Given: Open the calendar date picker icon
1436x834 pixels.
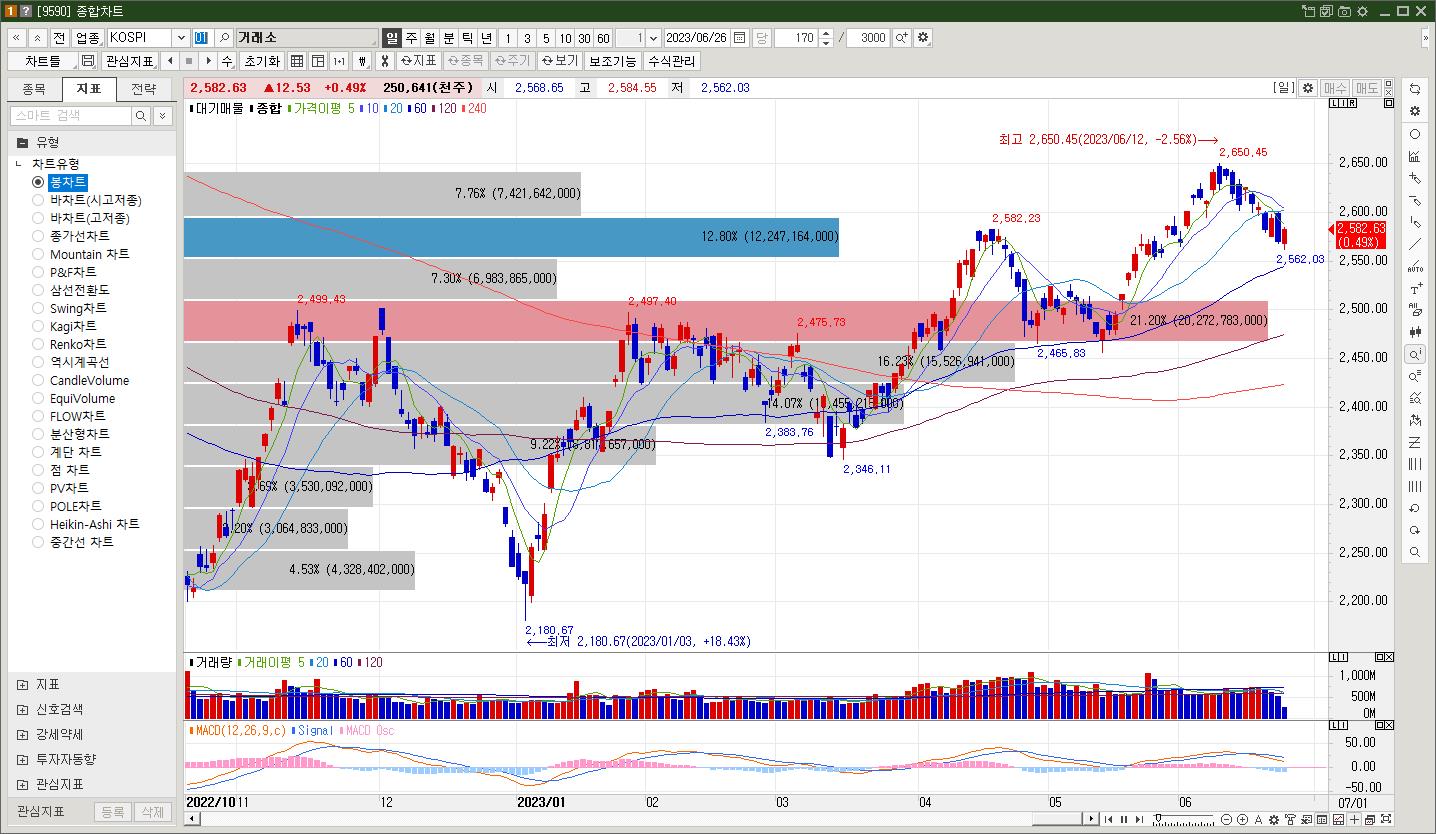Looking at the screenshot, I should click(x=739, y=38).
